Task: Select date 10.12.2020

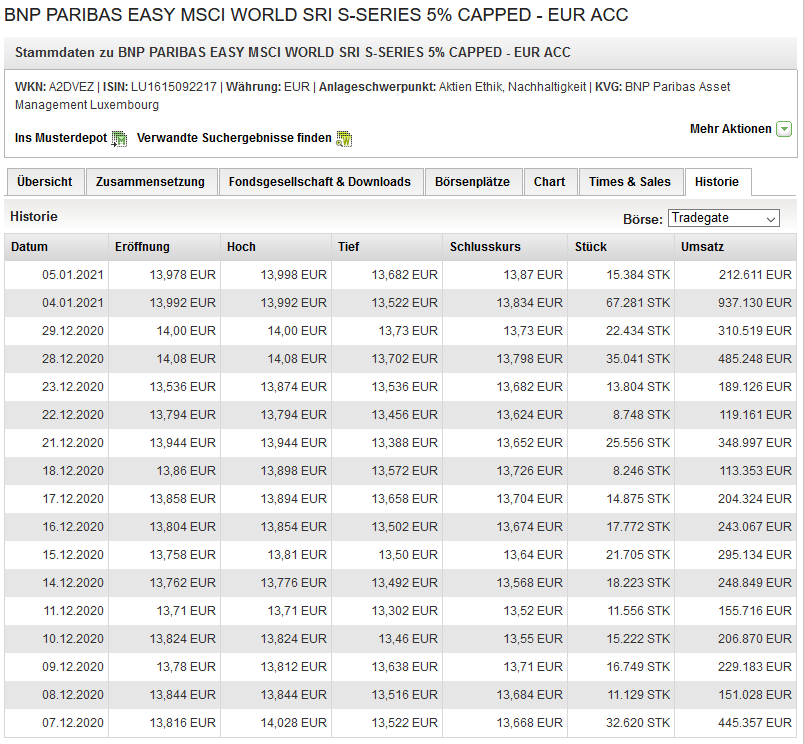Action: coord(73,639)
